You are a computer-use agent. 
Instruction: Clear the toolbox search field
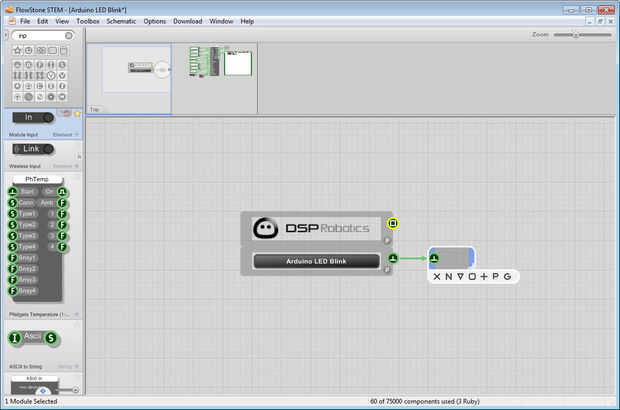pos(68,36)
